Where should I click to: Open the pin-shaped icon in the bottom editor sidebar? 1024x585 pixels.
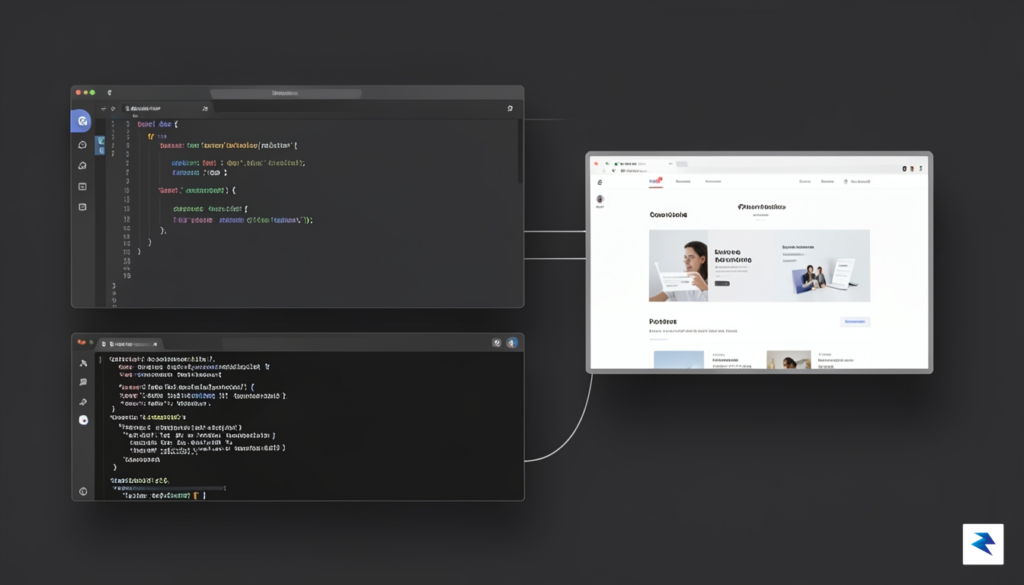83,402
